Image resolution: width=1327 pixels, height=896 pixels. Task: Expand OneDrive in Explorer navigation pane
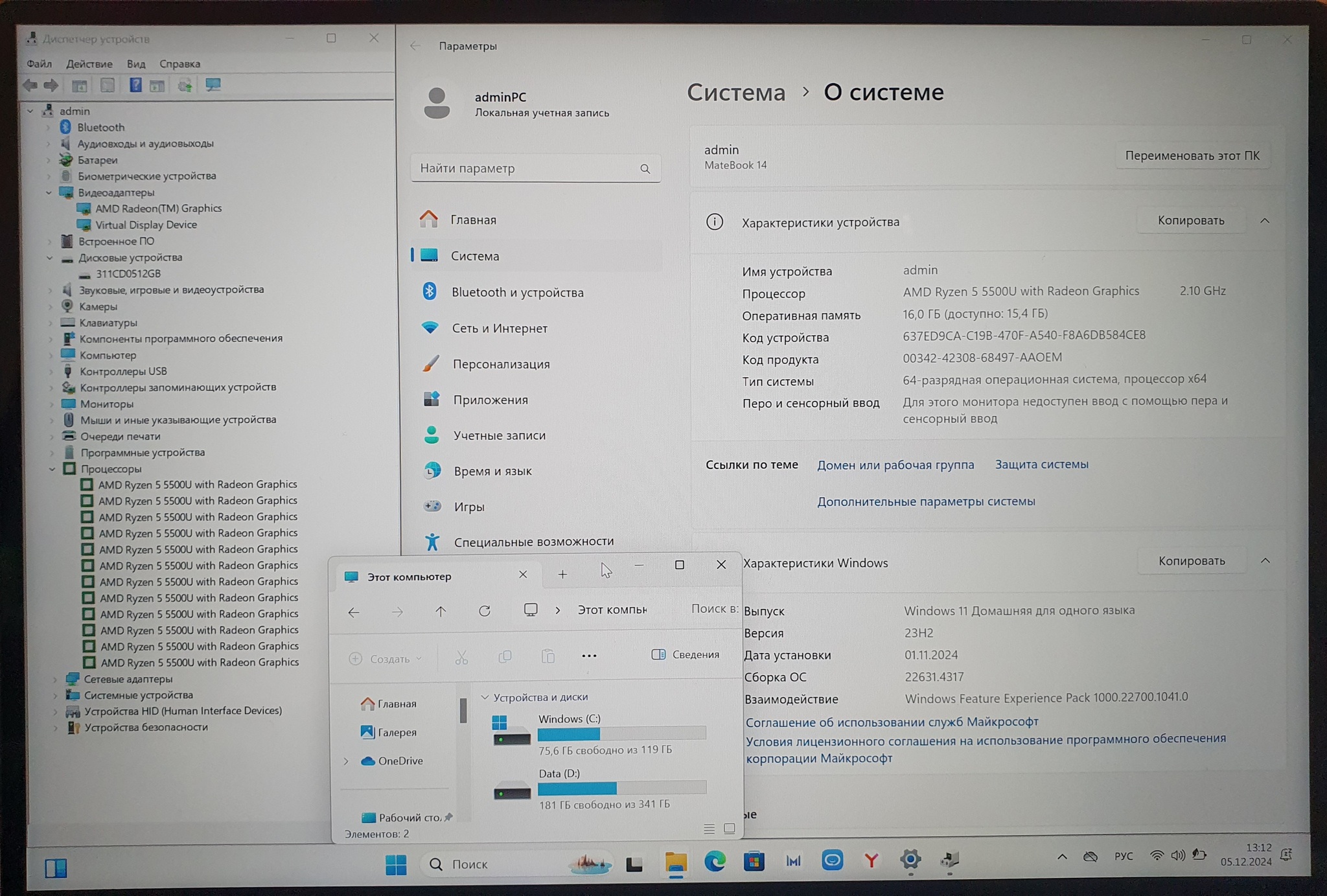click(346, 761)
